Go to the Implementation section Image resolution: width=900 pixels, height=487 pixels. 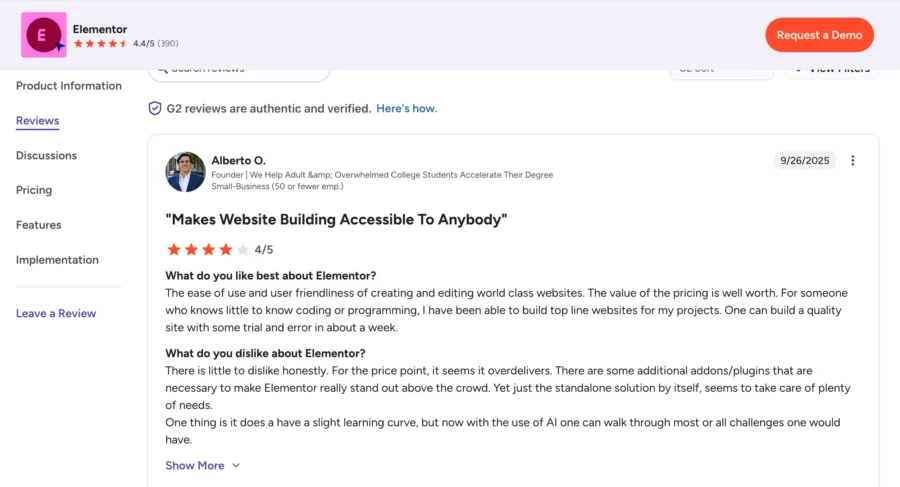point(57,260)
